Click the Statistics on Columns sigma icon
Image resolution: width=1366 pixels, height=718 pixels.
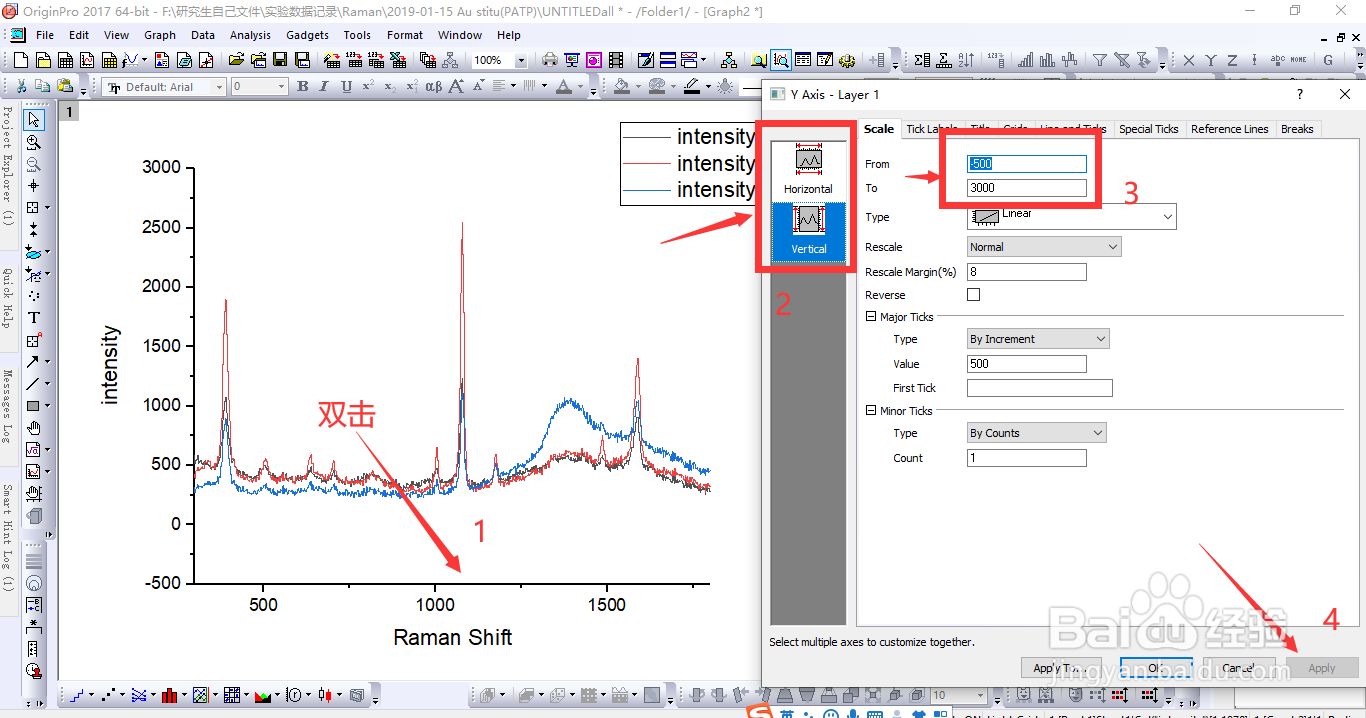[922, 60]
